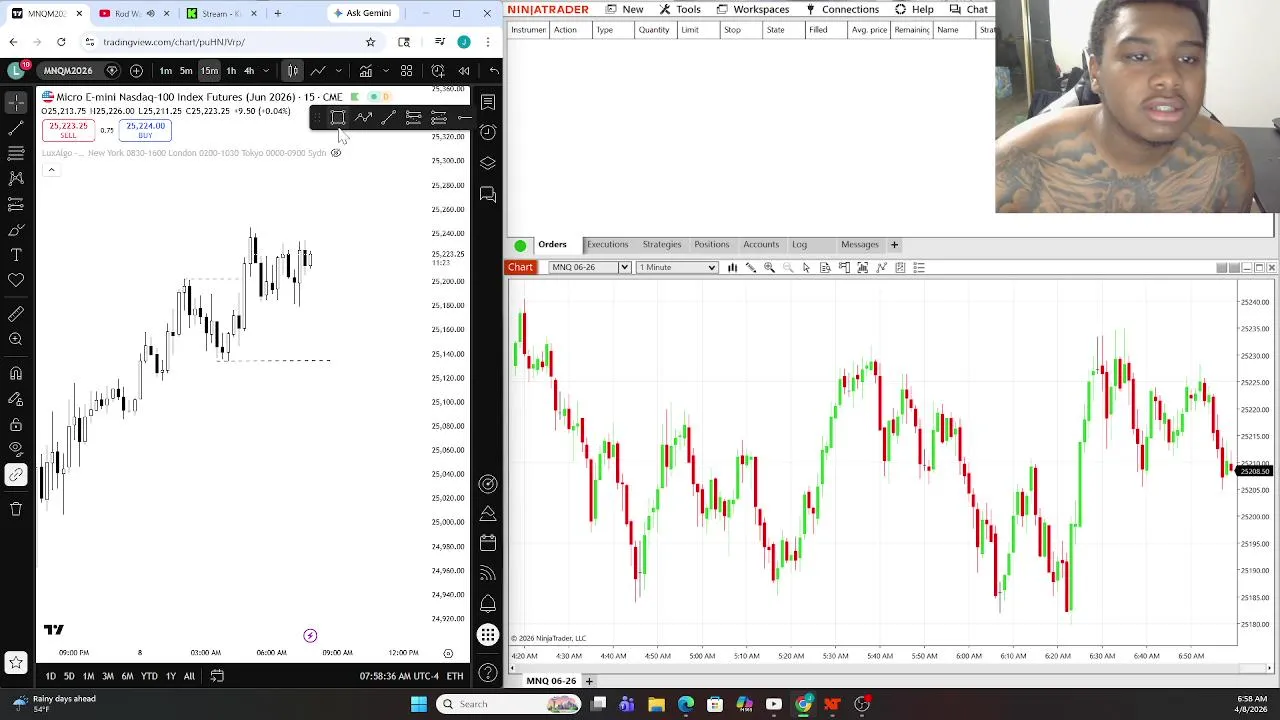Mute the Rod W YouTube tab audio
Screen dimensions: 1280x720
151,13
